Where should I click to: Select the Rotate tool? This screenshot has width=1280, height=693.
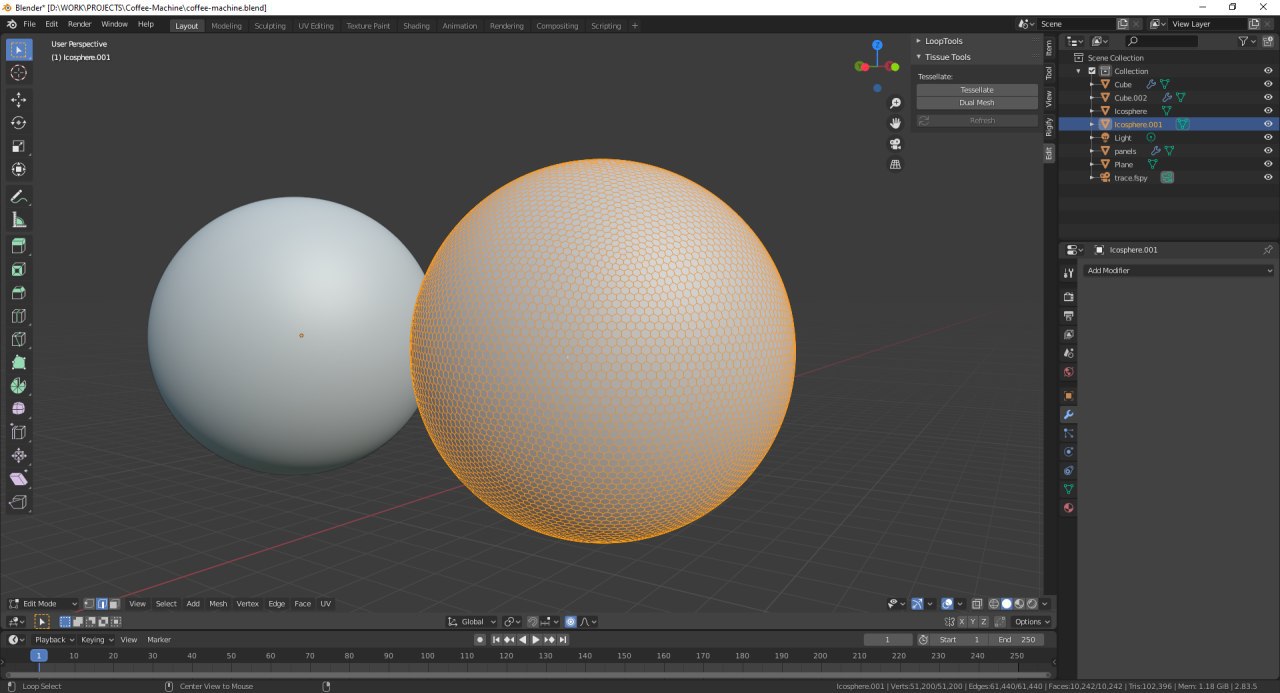click(19, 123)
